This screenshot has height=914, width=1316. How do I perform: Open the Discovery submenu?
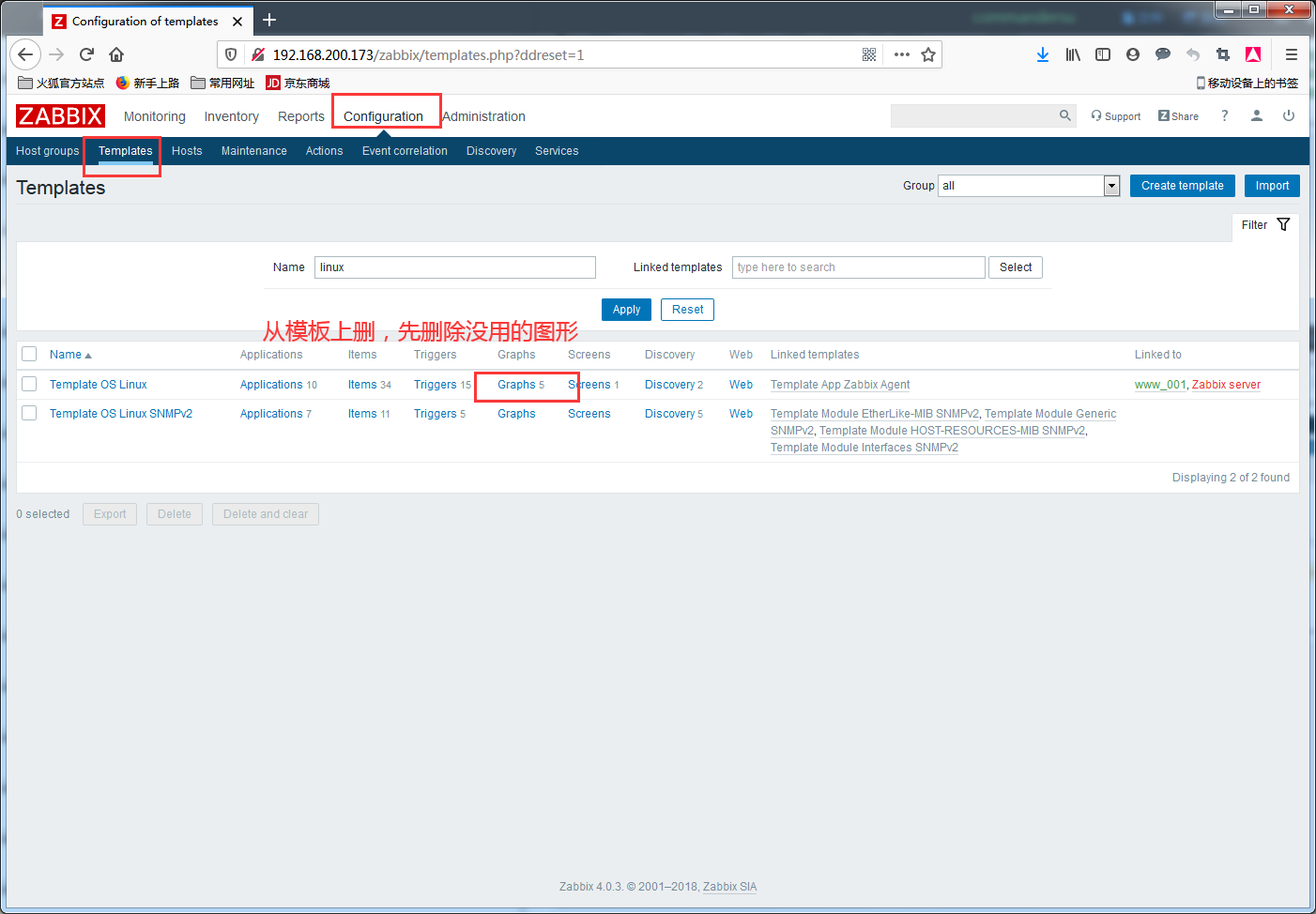click(x=492, y=151)
